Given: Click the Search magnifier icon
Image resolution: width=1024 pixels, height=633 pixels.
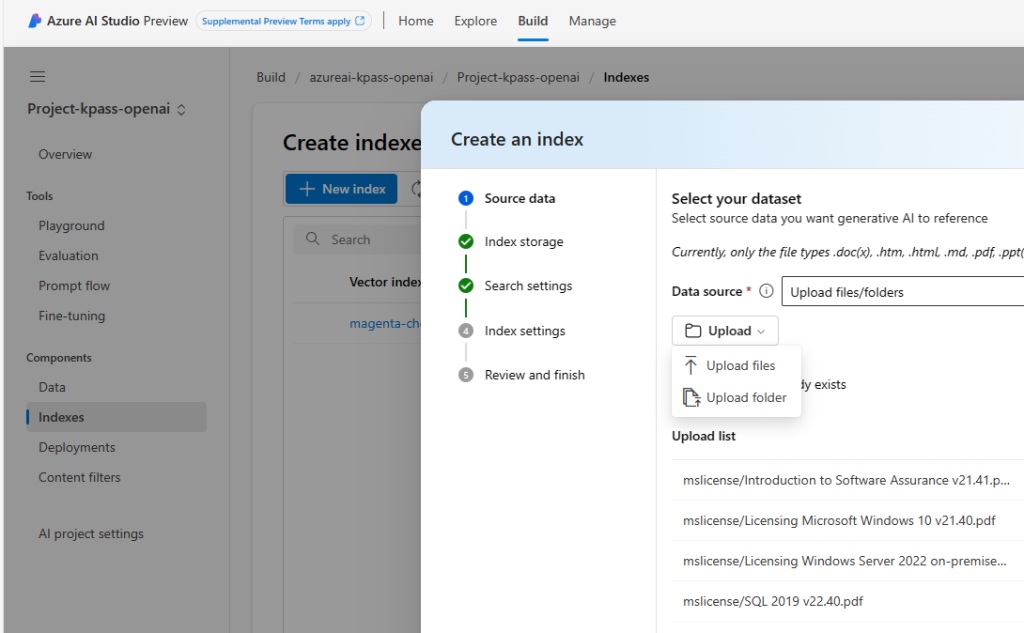Looking at the screenshot, I should click(313, 239).
